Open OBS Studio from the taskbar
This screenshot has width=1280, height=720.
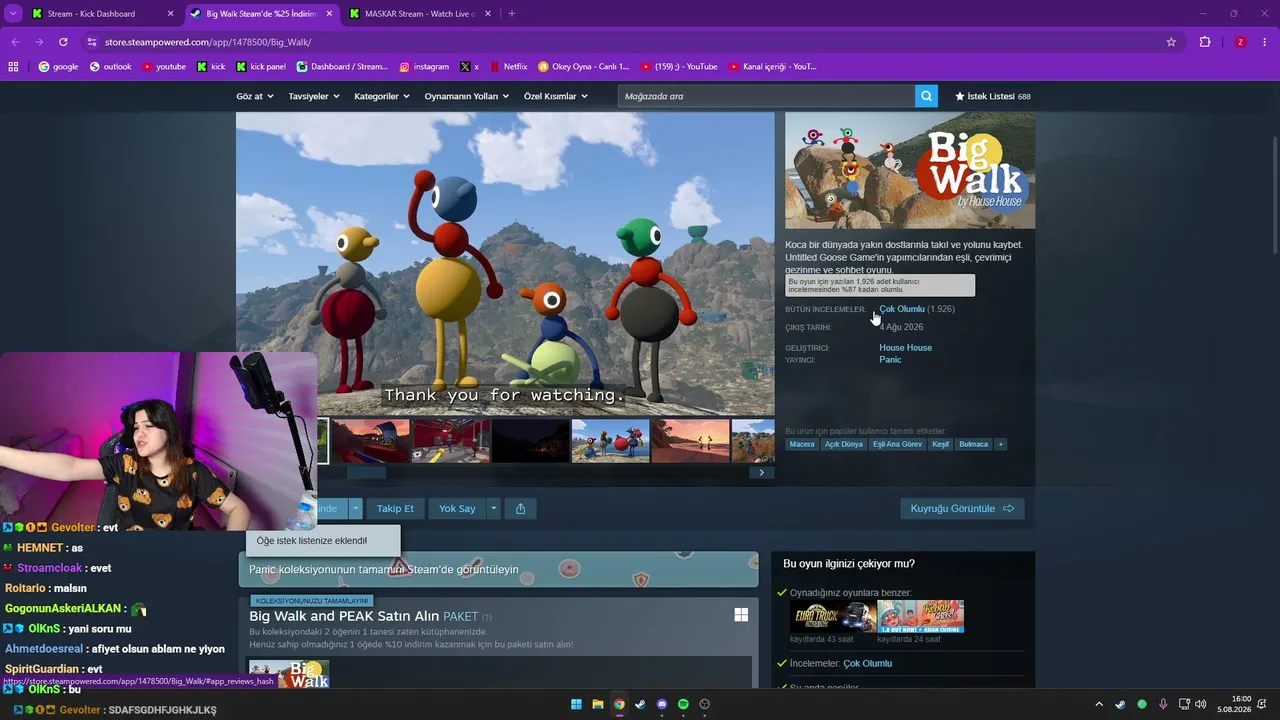(705, 704)
